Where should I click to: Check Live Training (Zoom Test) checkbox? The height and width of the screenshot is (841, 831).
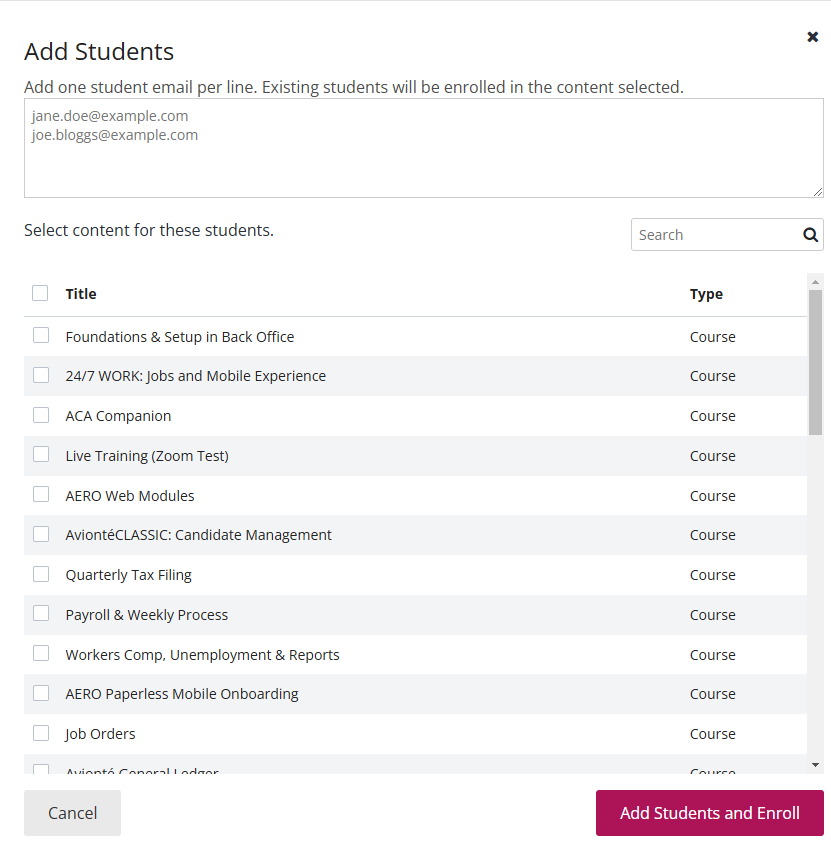coord(41,454)
